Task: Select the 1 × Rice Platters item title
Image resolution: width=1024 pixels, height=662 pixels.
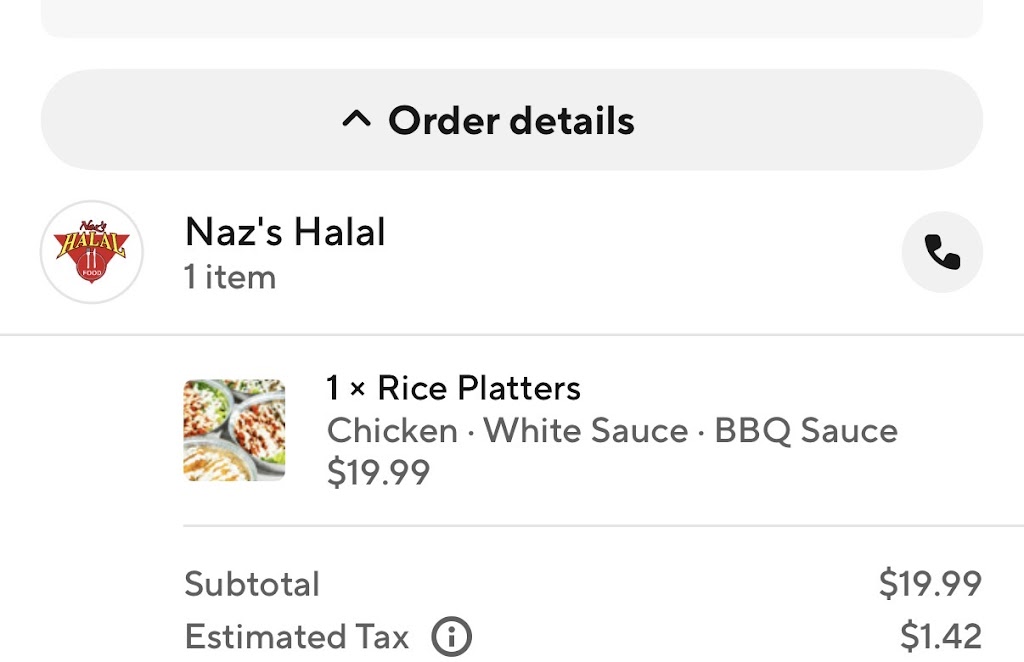Action: point(453,388)
